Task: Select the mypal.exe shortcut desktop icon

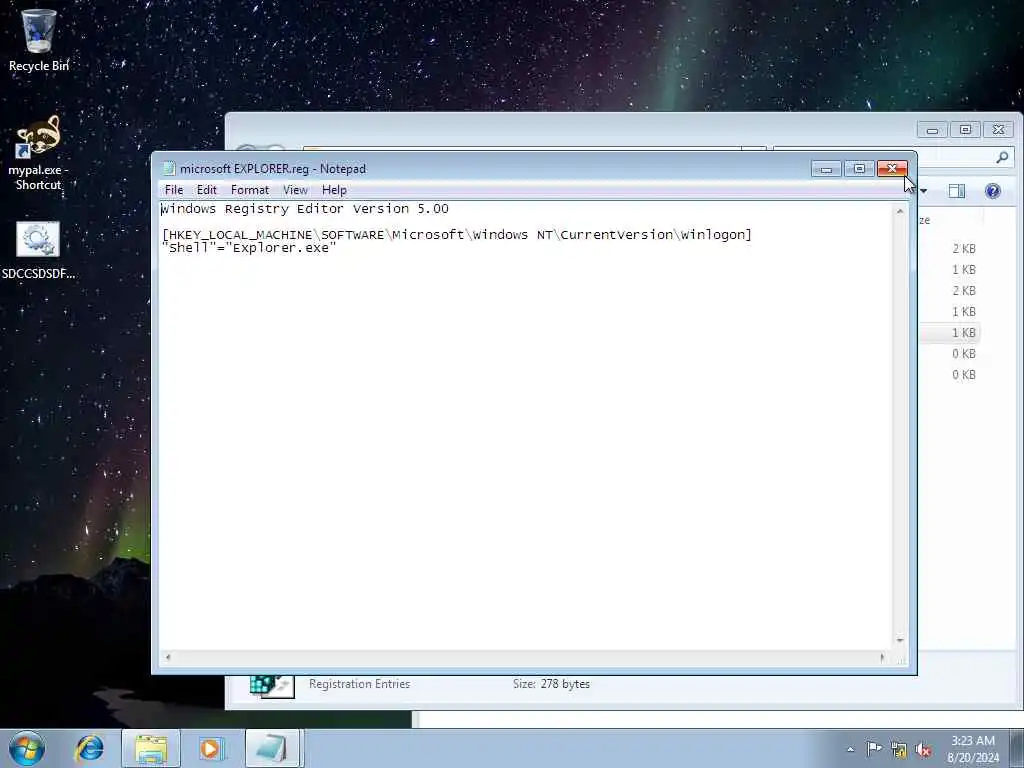Action: pyautogui.click(x=39, y=153)
